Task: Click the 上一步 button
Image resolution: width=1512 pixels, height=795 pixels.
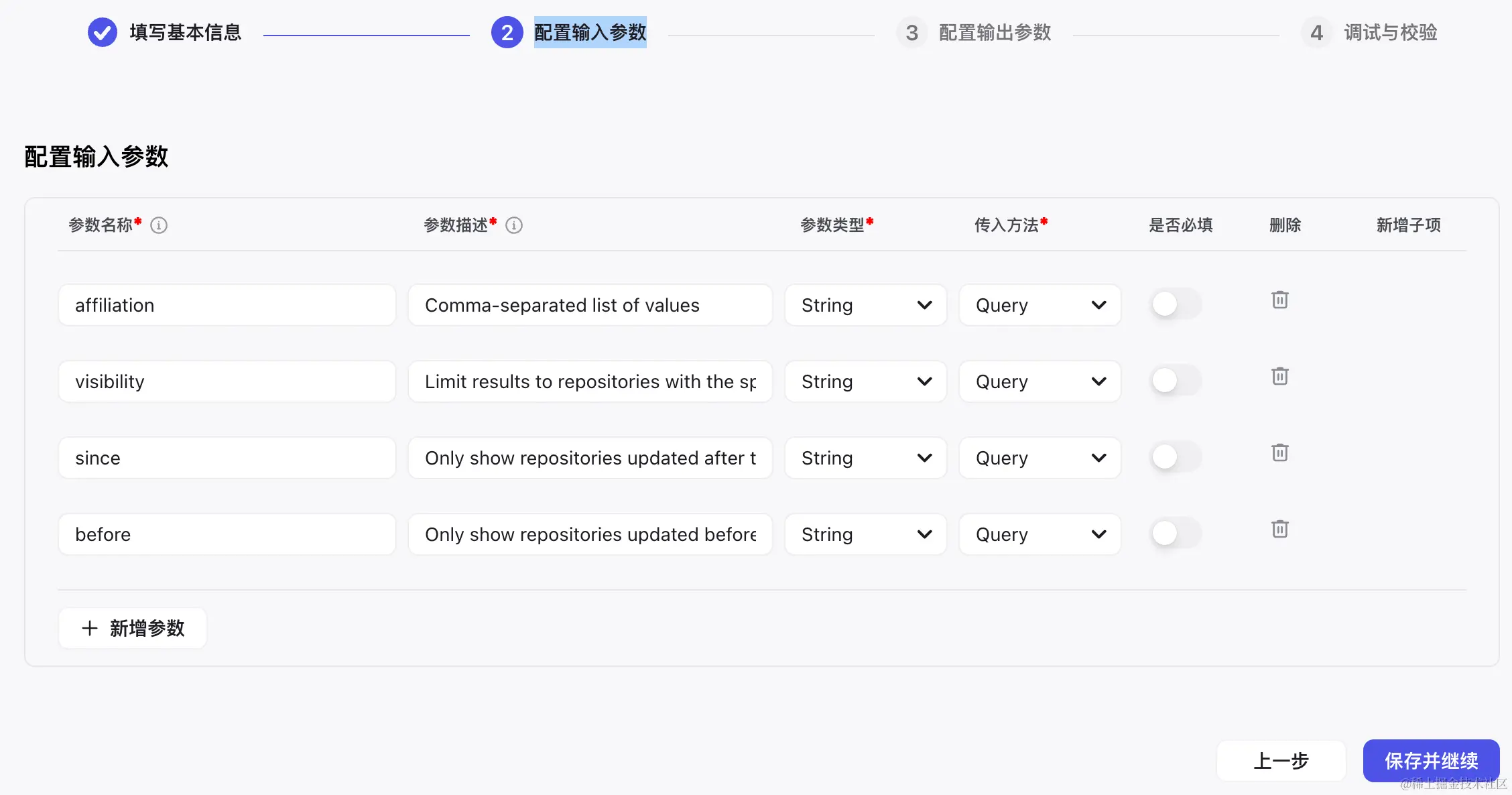Action: coord(1281,761)
